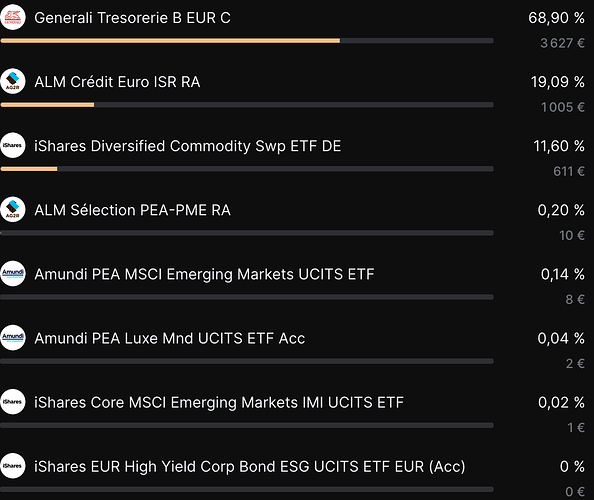The image size is (594, 500).
Task: Click the iShares High Yield Bond logo
Action: click(13, 466)
